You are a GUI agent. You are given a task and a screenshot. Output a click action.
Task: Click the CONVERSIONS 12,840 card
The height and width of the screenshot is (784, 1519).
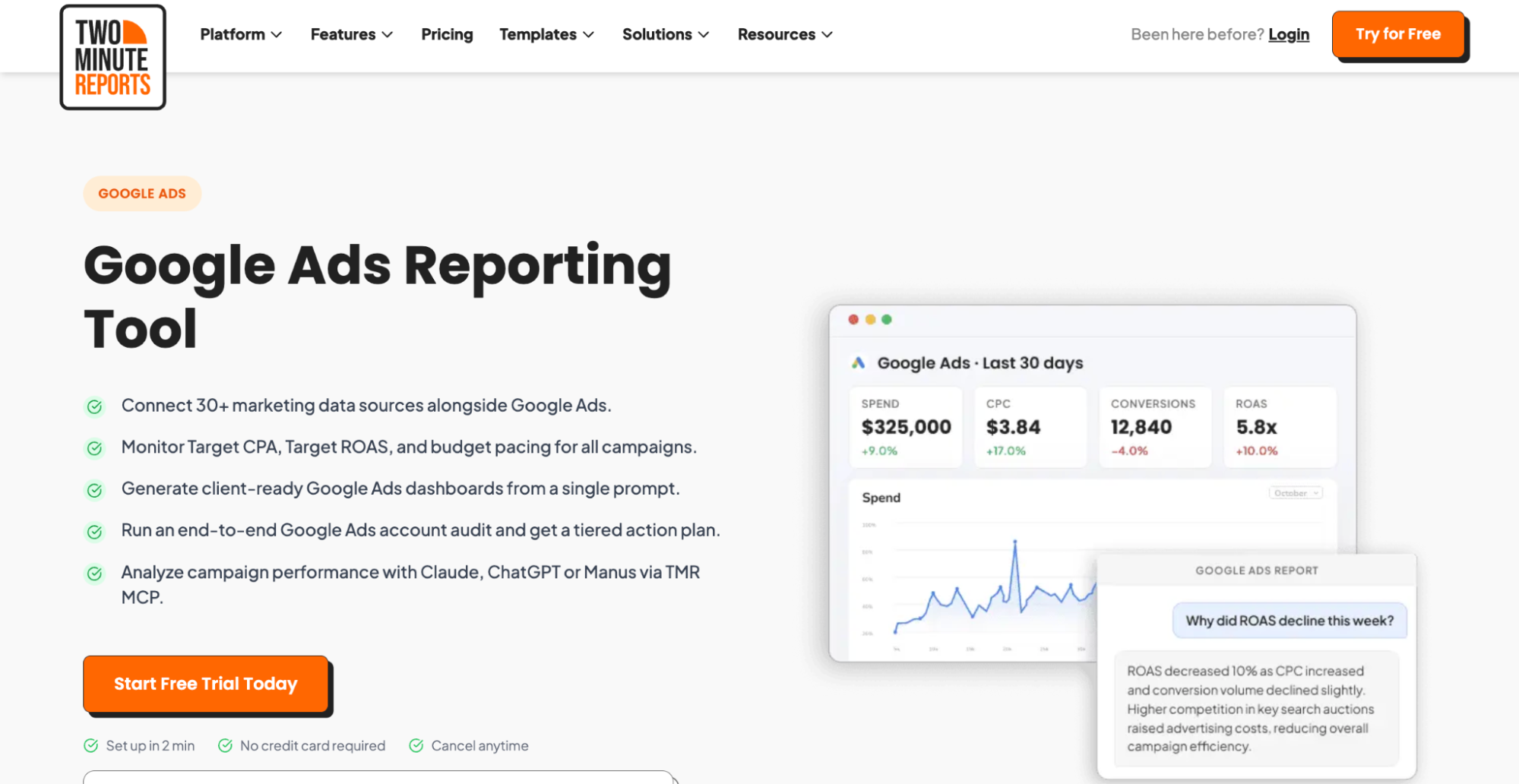click(1155, 427)
